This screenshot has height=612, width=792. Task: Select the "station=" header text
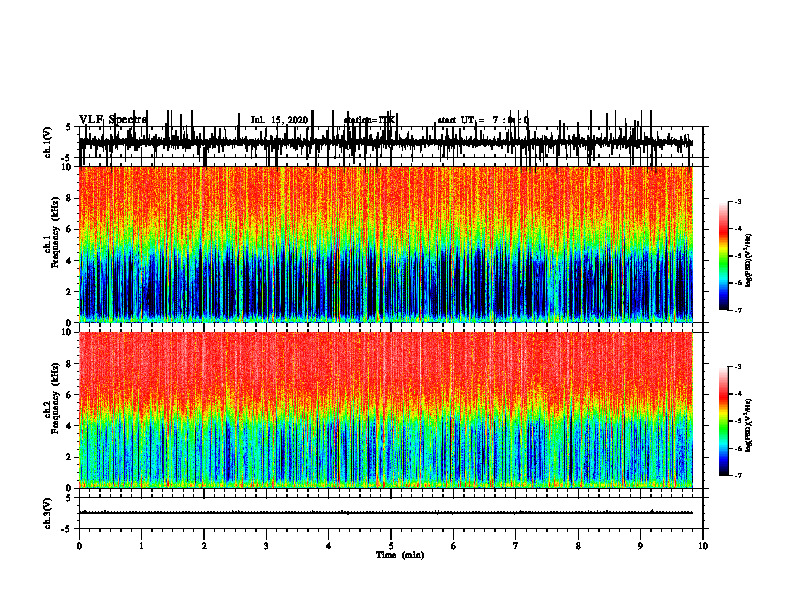point(361,120)
